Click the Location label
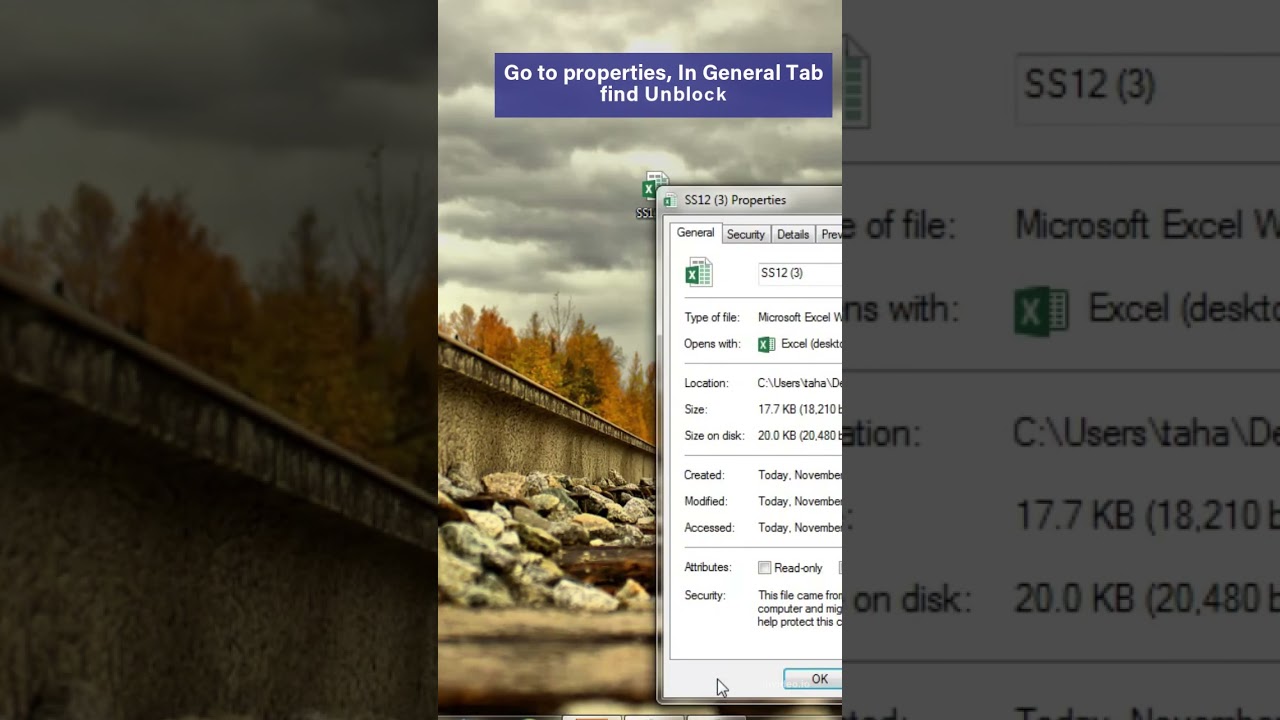The image size is (1280, 720). pos(706,383)
